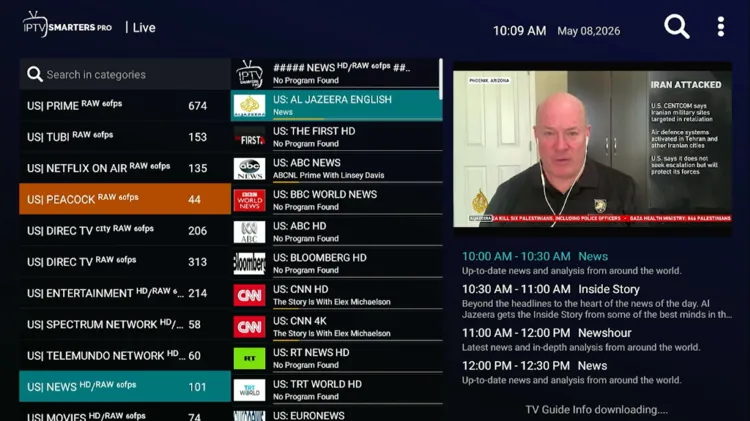Open the US| PRIME category
Image resolution: width=750 pixels, height=421 pixels.
coord(125,105)
